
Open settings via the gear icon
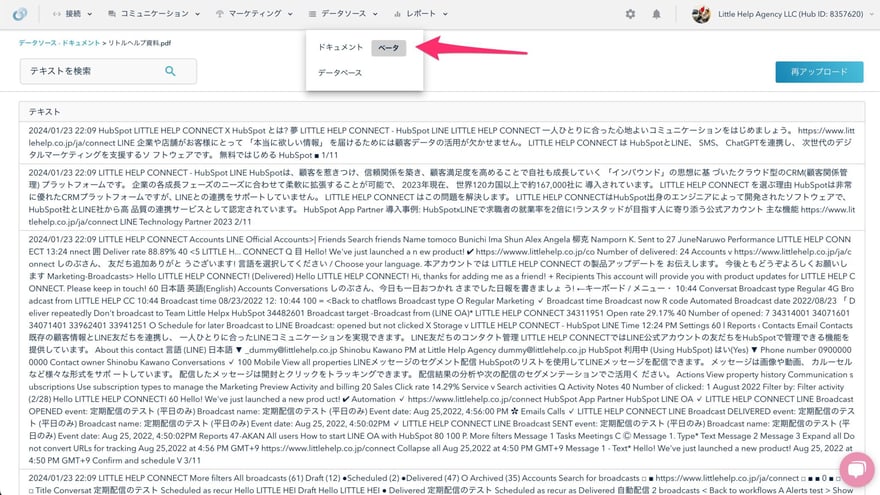(x=630, y=14)
